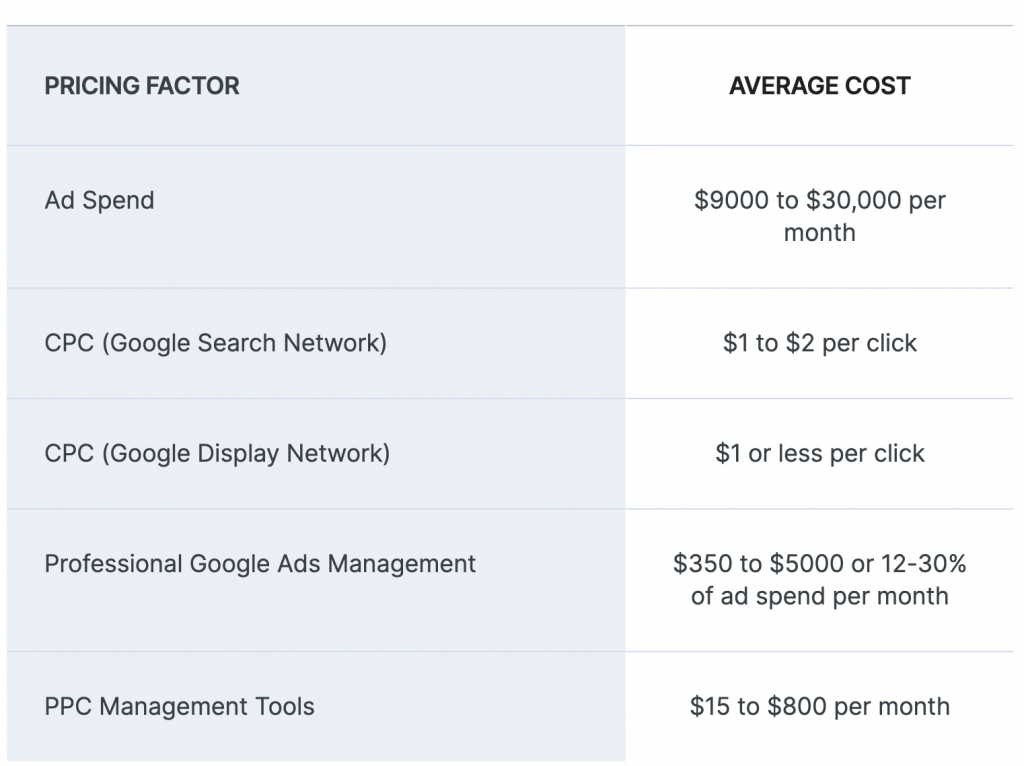
Task: Select the Professional Google Ads Management label
Action: (x=260, y=564)
